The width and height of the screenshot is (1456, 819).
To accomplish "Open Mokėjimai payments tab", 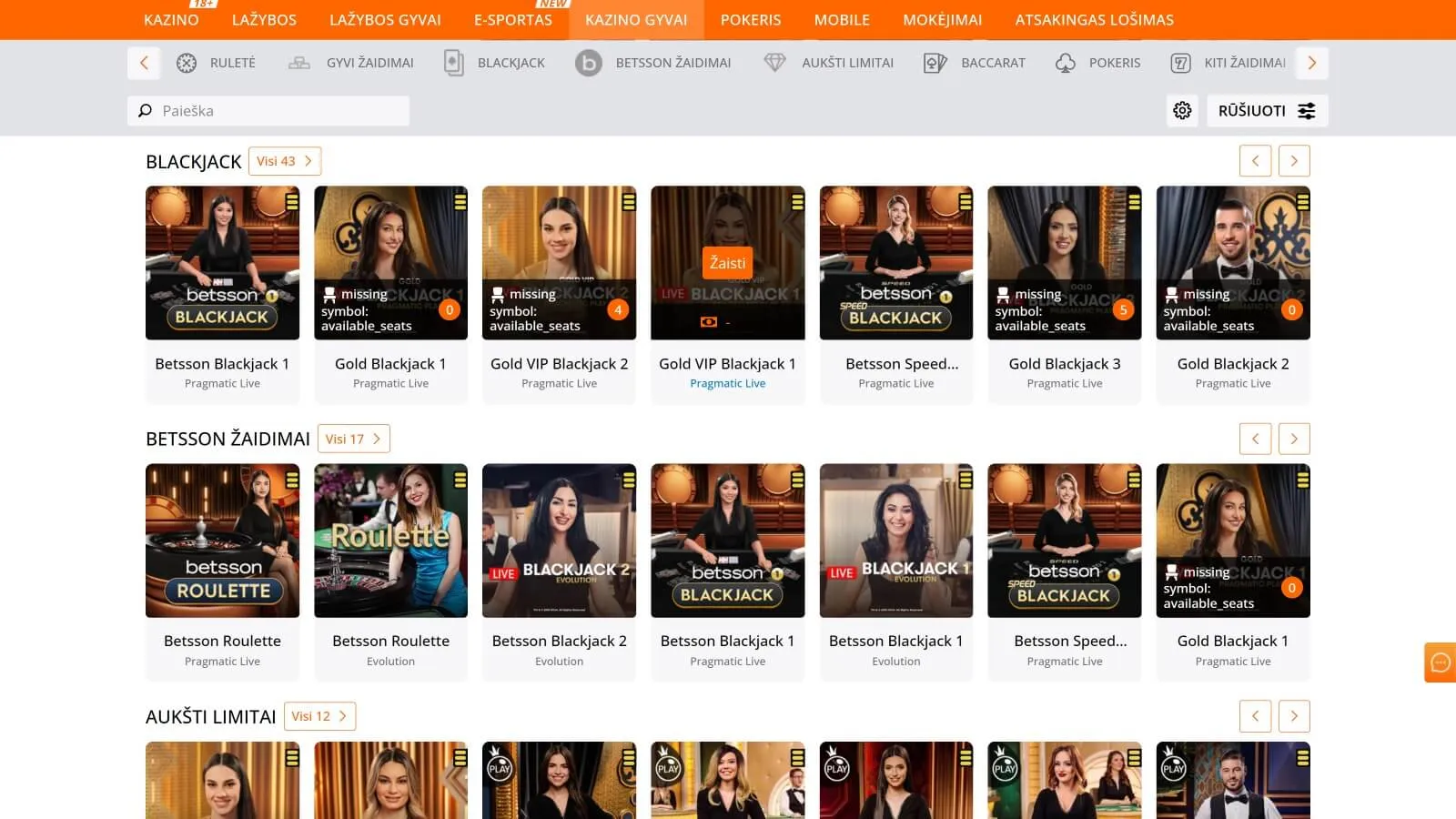I will pyautogui.click(x=943, y=20).
